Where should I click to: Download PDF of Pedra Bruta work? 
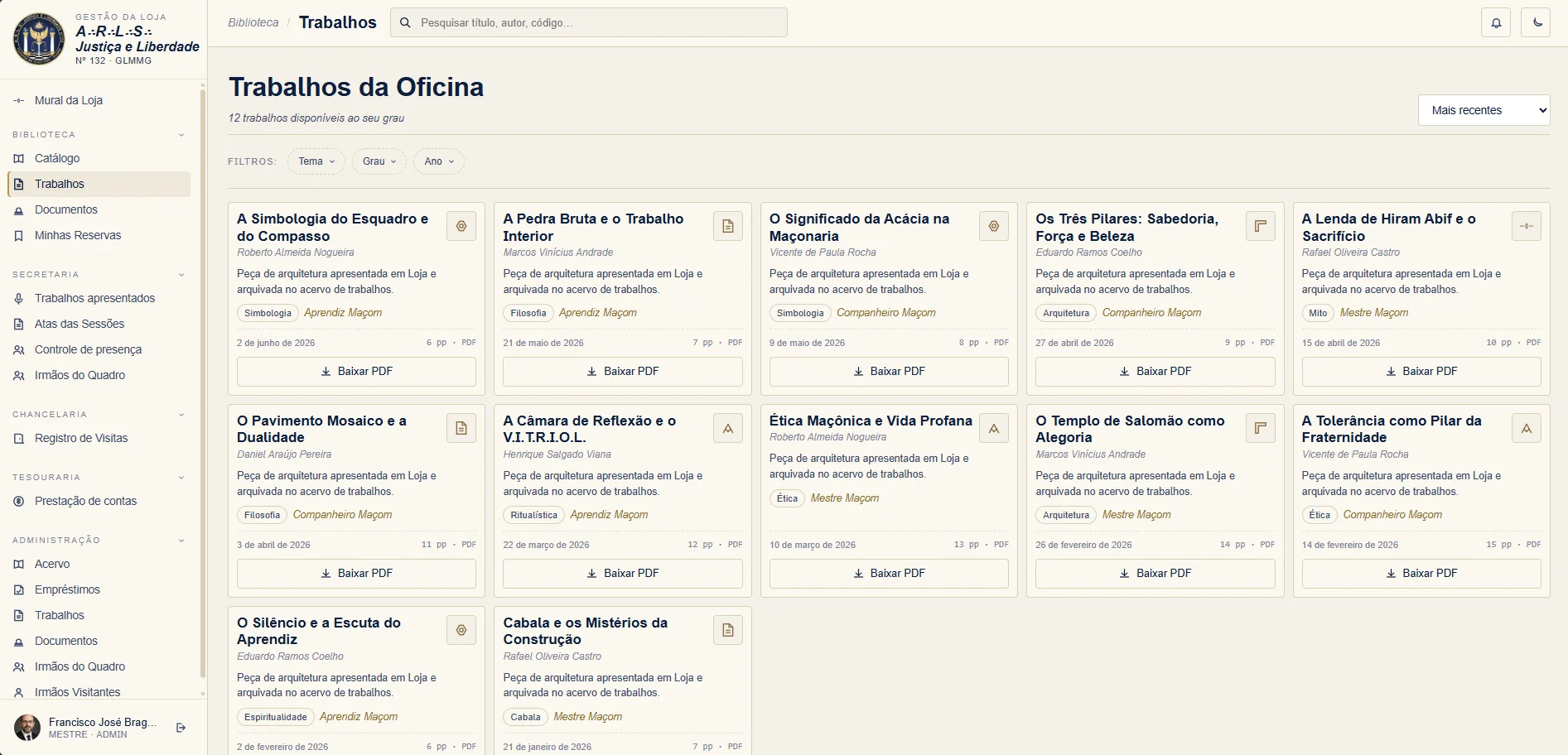[x=623, y=372]
